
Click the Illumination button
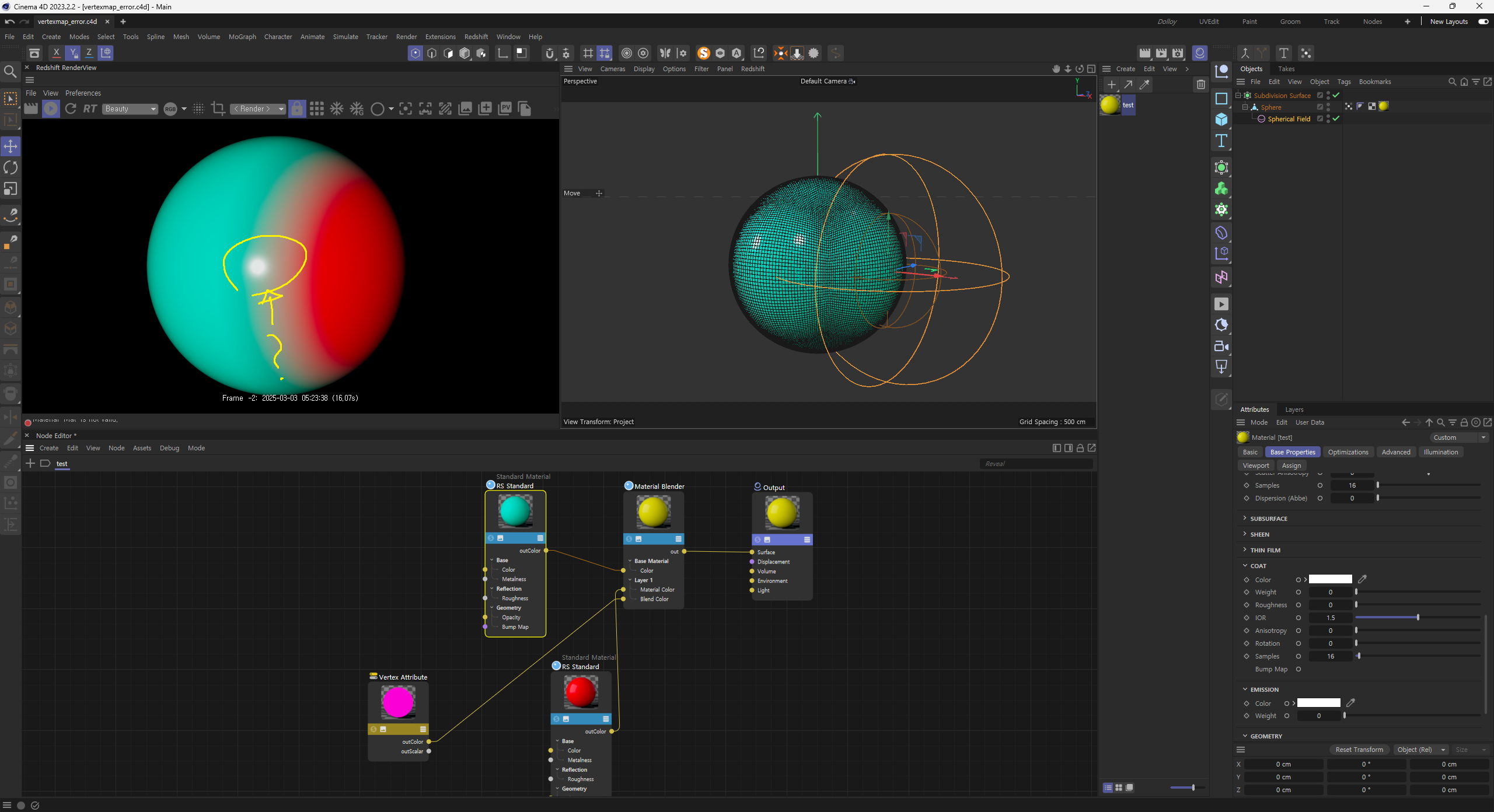[x=1440, y=452]
